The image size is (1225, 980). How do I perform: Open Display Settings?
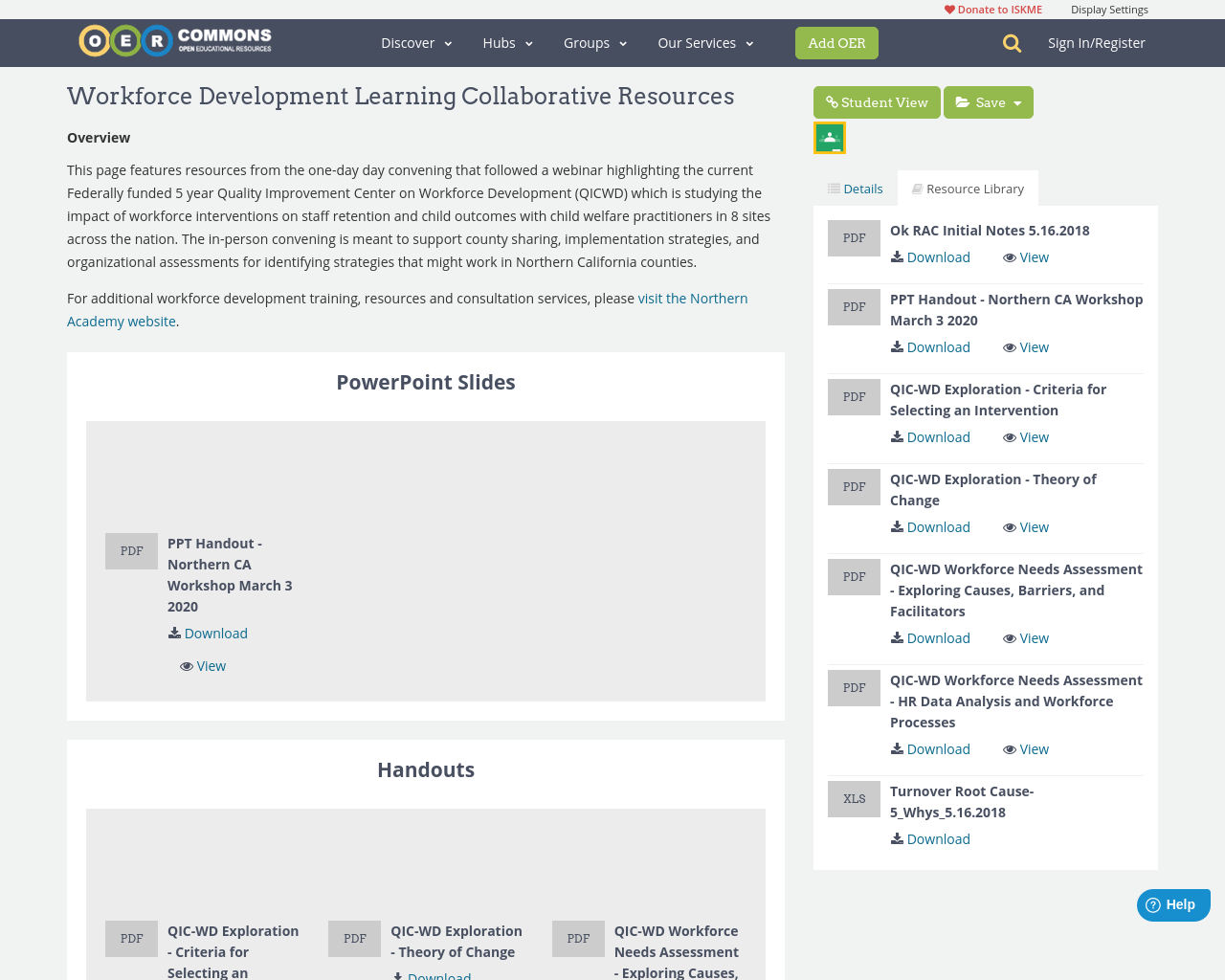pos(1109,8)
